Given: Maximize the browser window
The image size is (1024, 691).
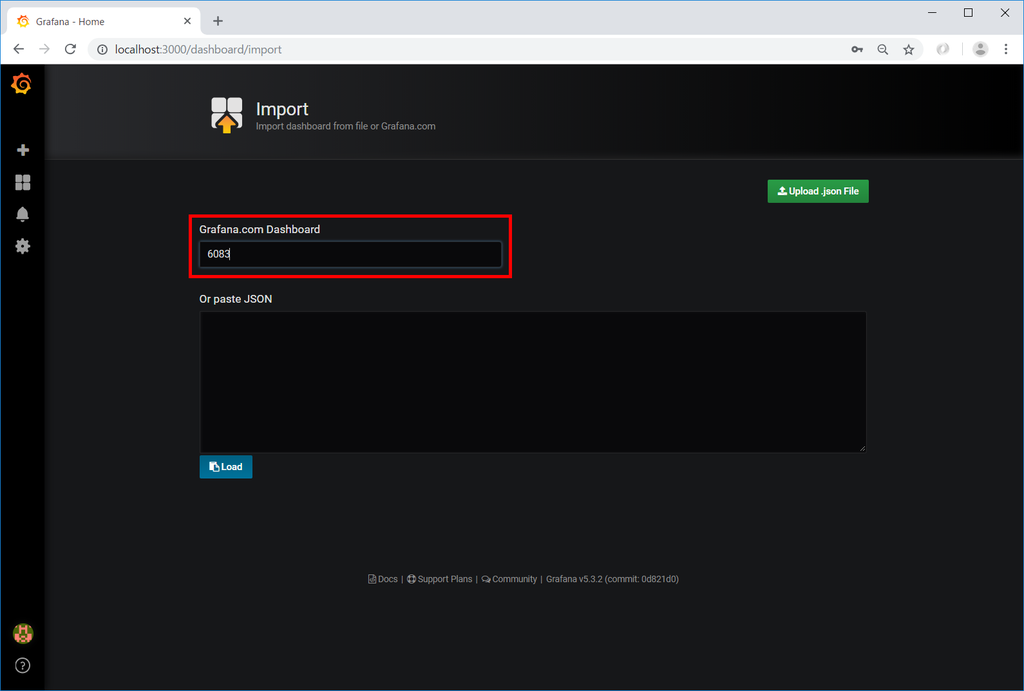Looking at the screenshot, I should [x=968, y=13].
